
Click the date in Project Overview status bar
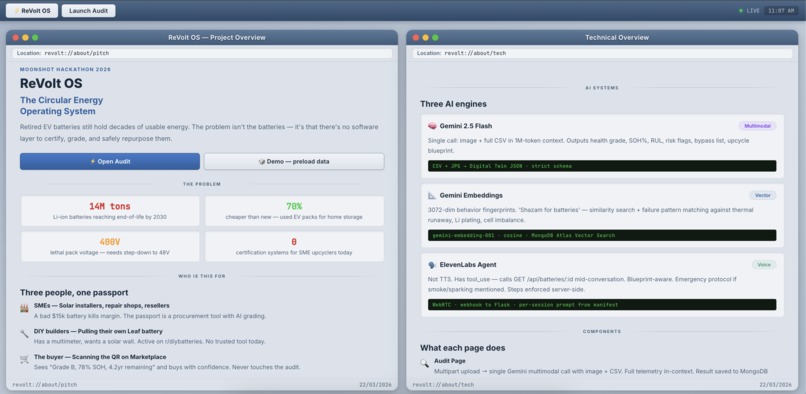[376, 385]
